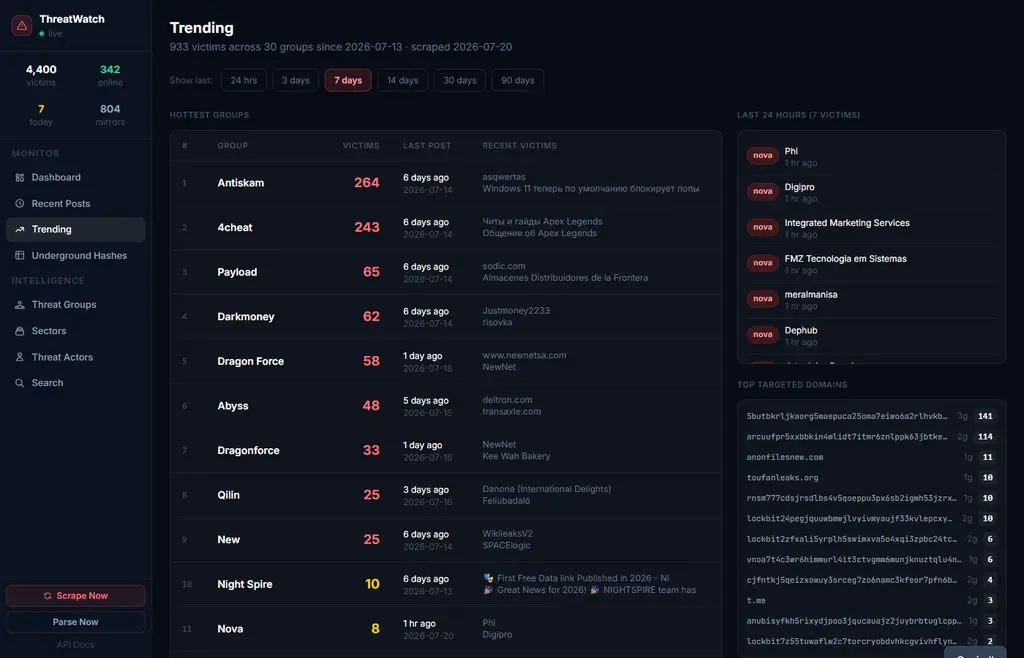This screenshot has height=658, width=1024.
Task: Set time range to 90 days
Action: click(518, 80)
